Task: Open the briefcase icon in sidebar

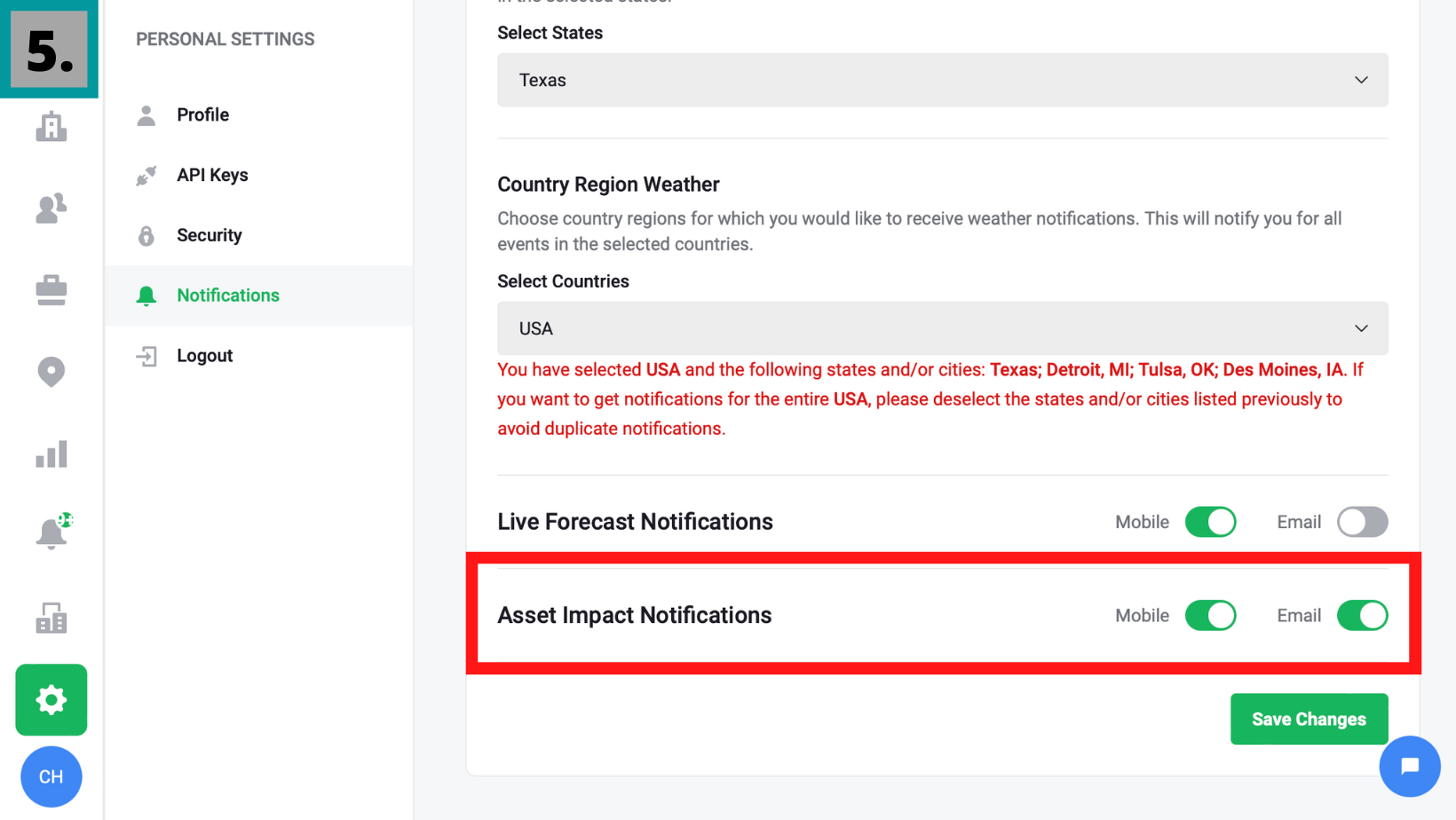Action: pyautogui.click(x=51, y=290)
